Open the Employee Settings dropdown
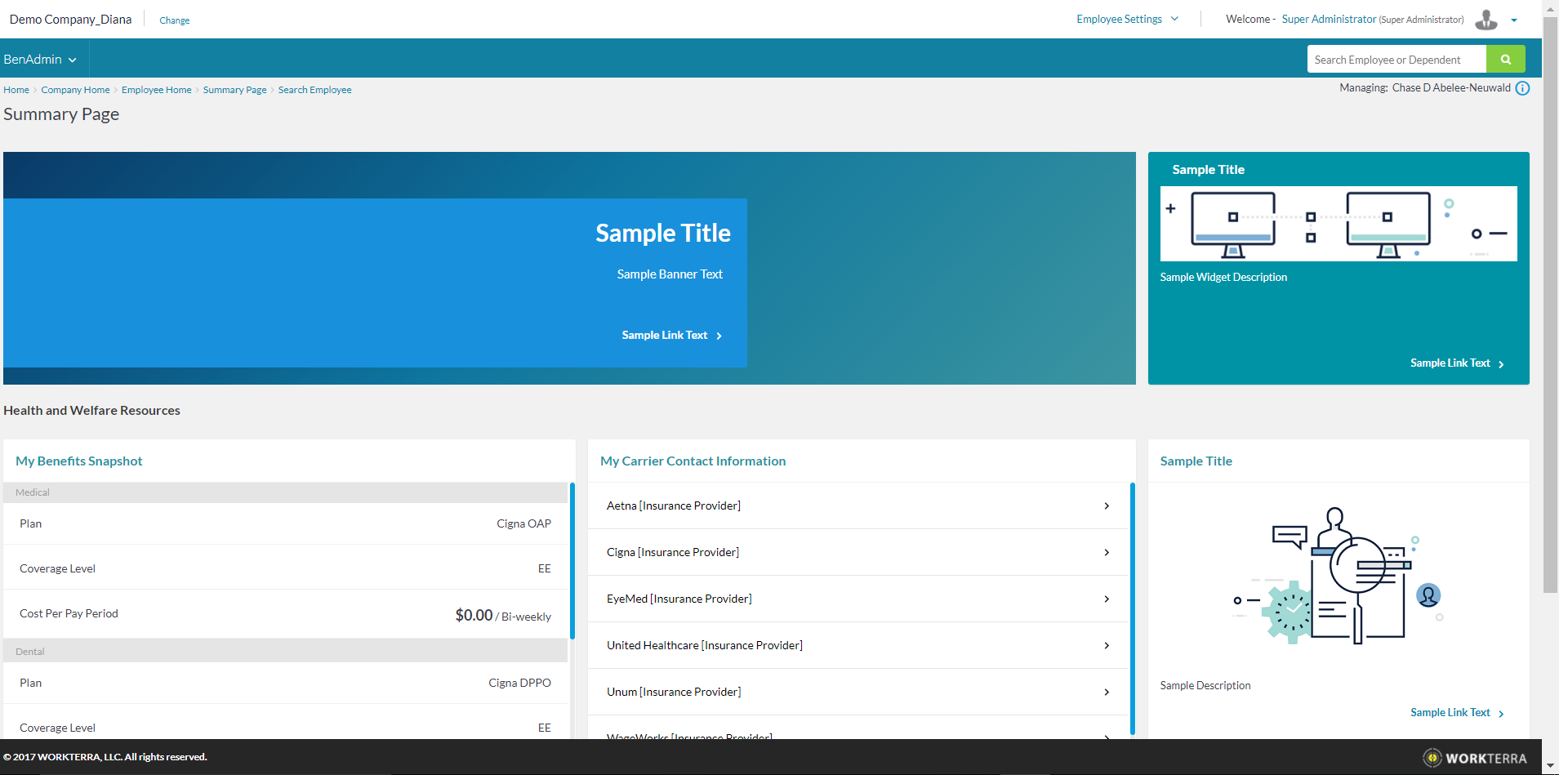 [1127, 19]
